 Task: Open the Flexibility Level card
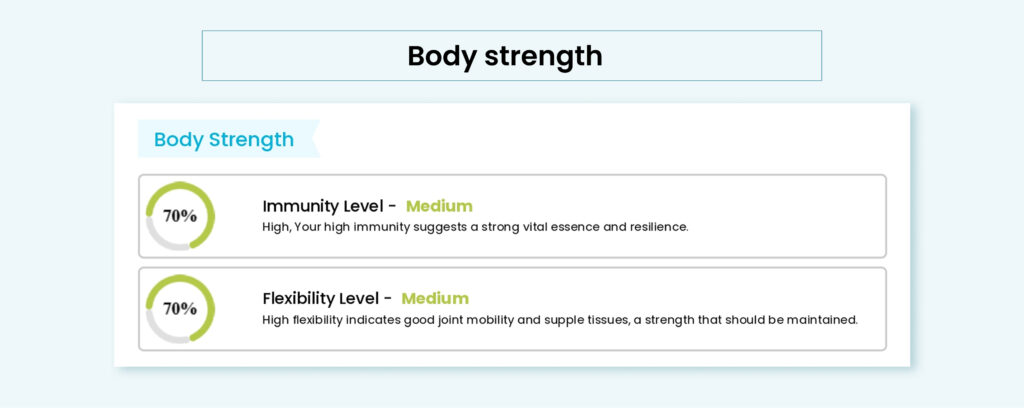click(512, 309)
